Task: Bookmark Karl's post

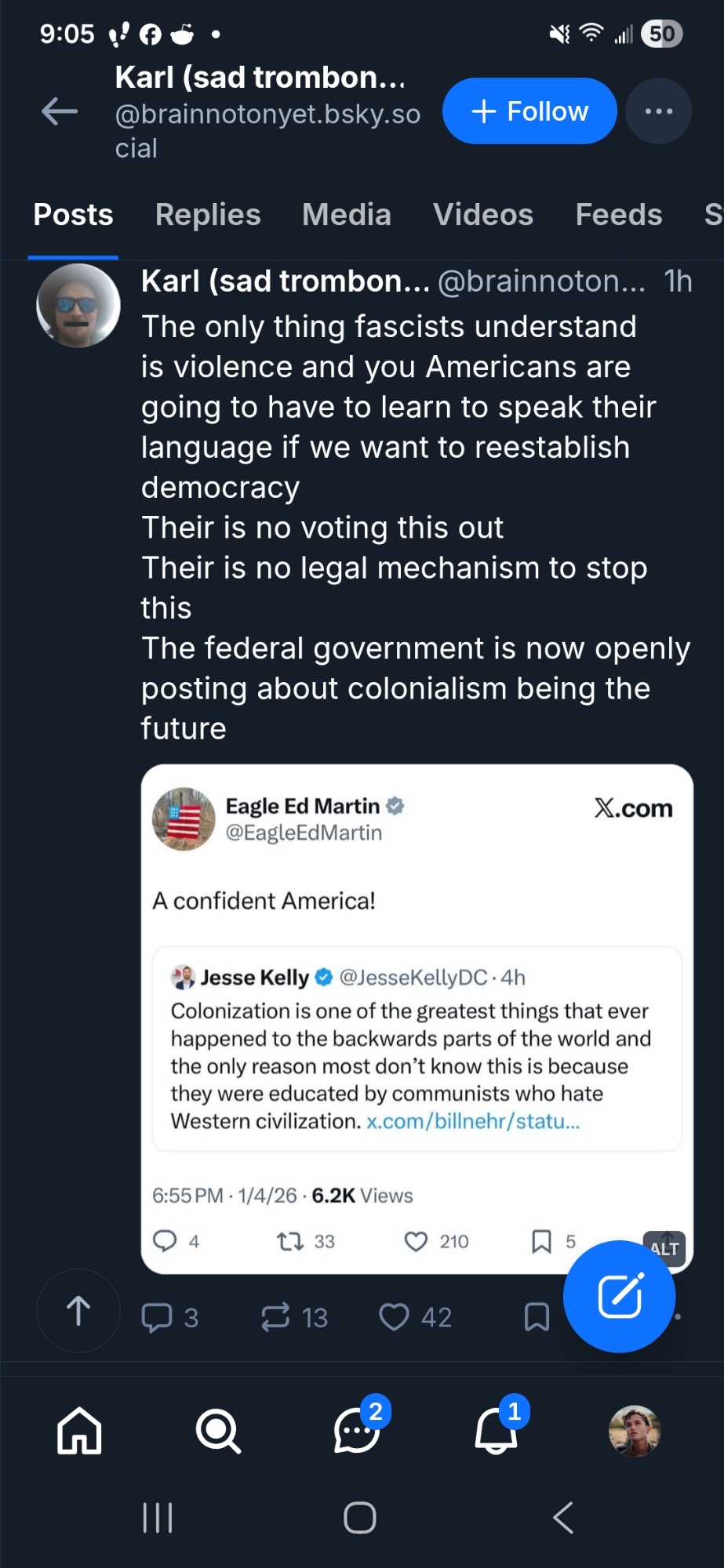Action: click(537, 1317)
